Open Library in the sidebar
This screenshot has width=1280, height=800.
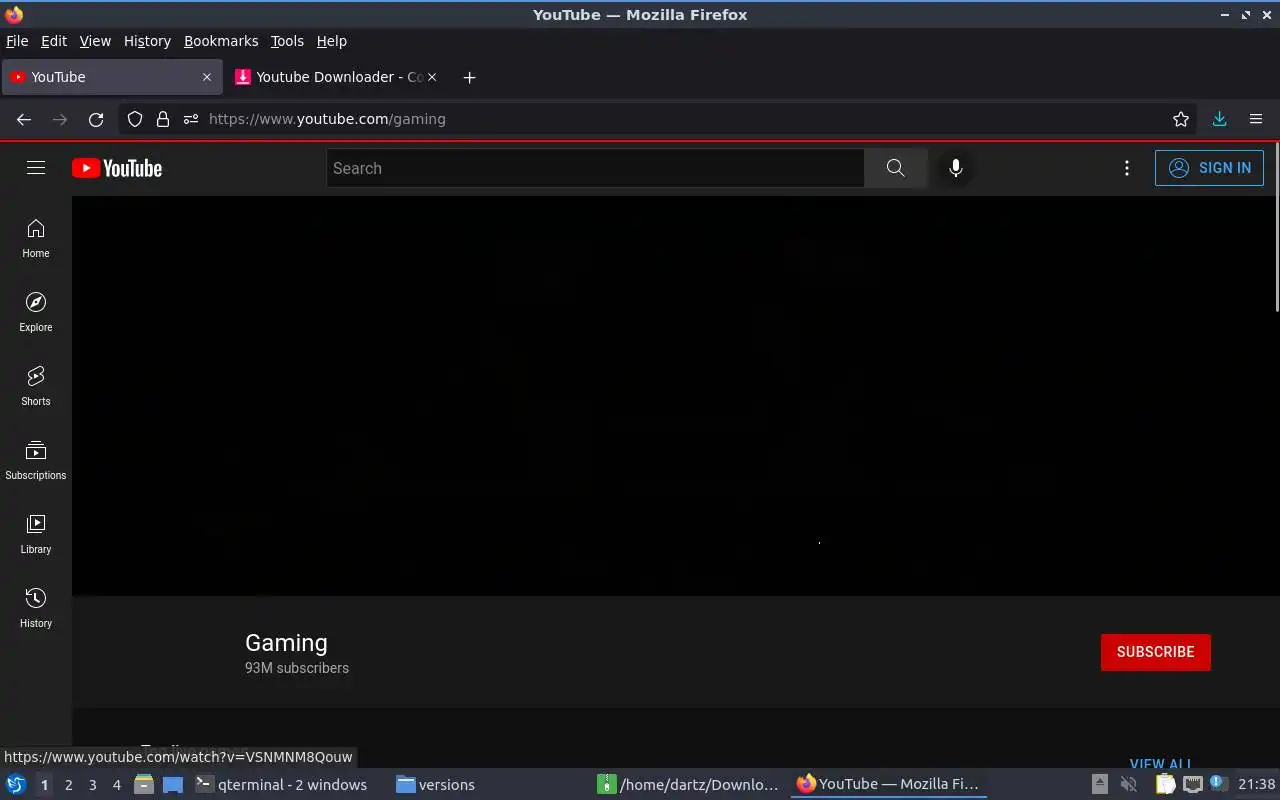click(x=36, y=535)
